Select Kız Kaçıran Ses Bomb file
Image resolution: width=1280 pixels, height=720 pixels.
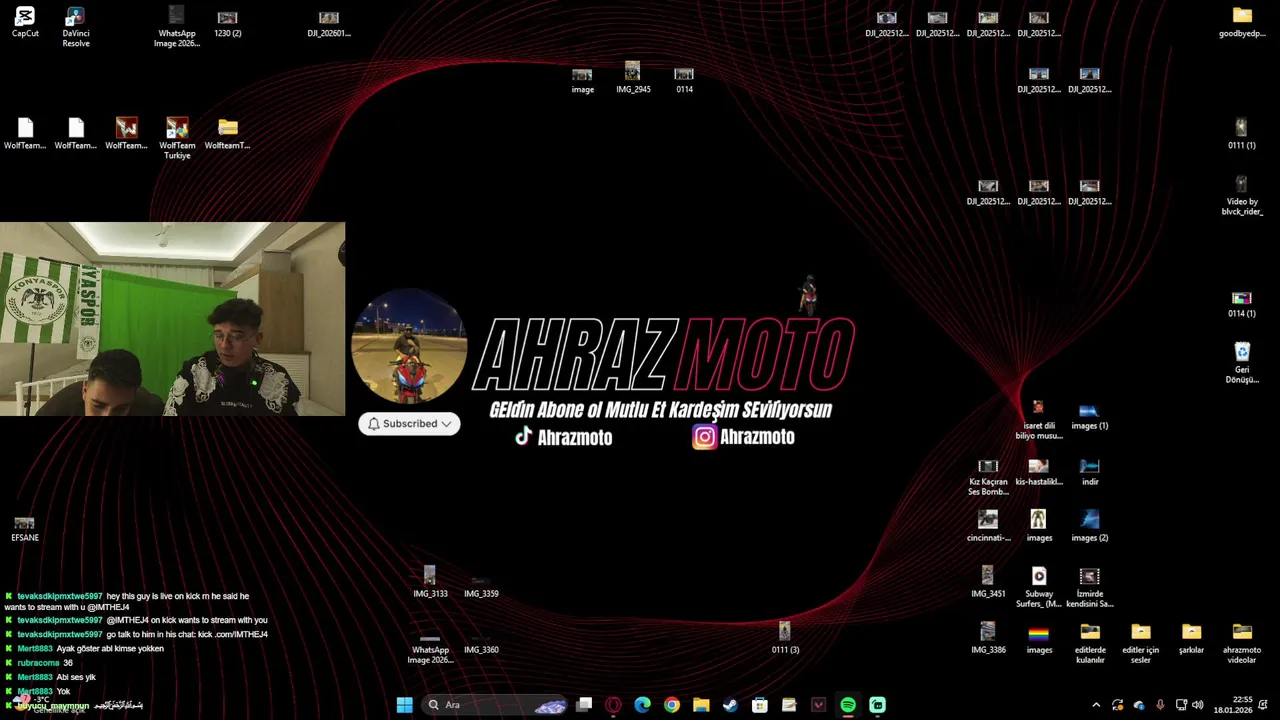(988, 477)
